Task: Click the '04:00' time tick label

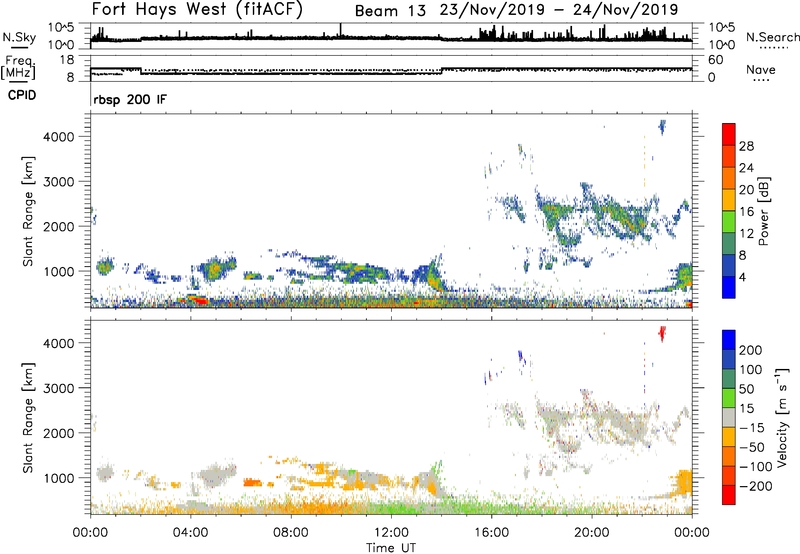Action: [x=190, y=532]
